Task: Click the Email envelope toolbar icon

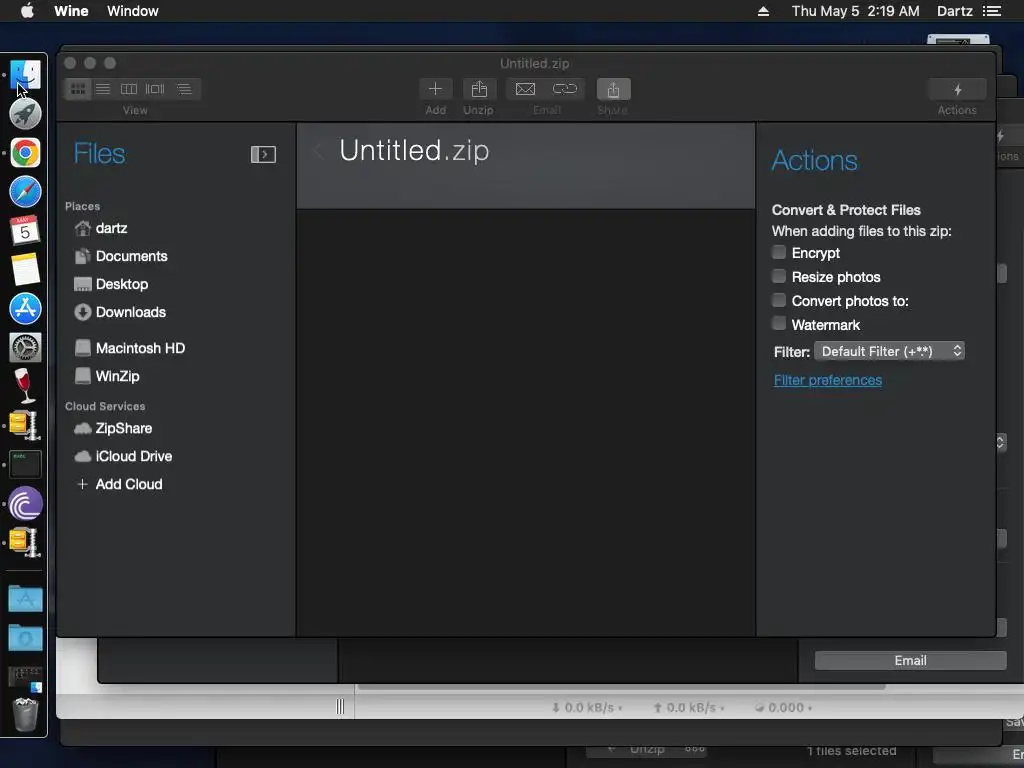Action: point(525,89)
